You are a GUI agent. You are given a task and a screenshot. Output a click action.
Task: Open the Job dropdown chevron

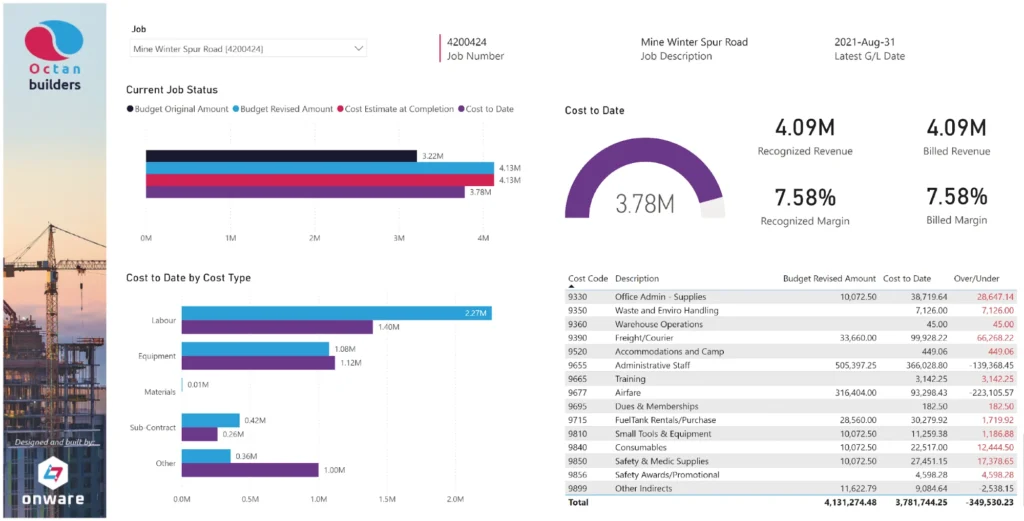coord(358,48)
